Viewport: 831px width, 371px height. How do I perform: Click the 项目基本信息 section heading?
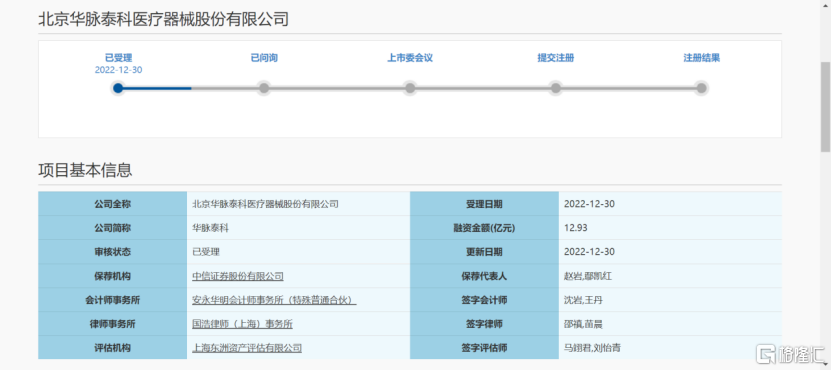coord(85,170)
